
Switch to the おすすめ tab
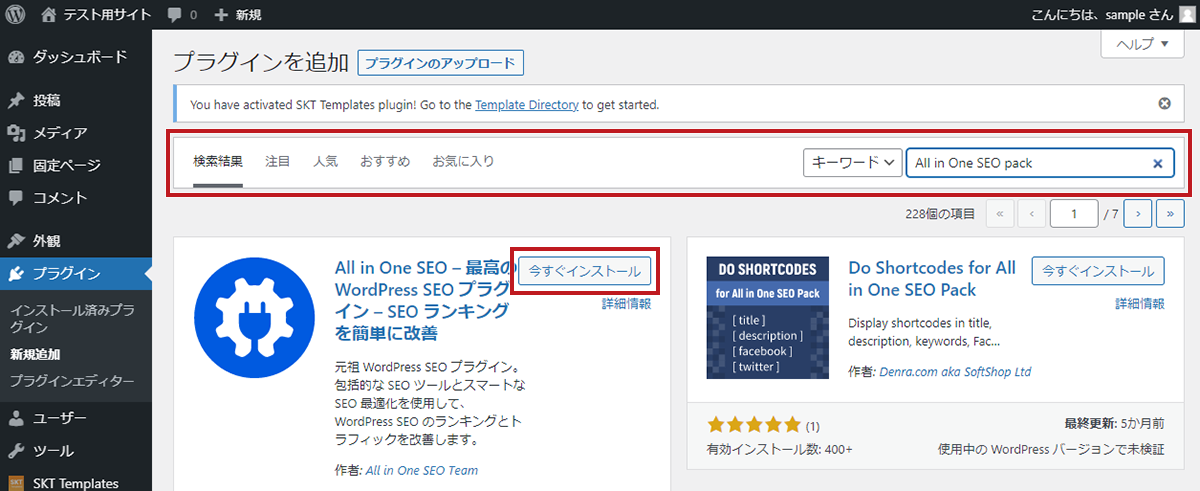385,161
